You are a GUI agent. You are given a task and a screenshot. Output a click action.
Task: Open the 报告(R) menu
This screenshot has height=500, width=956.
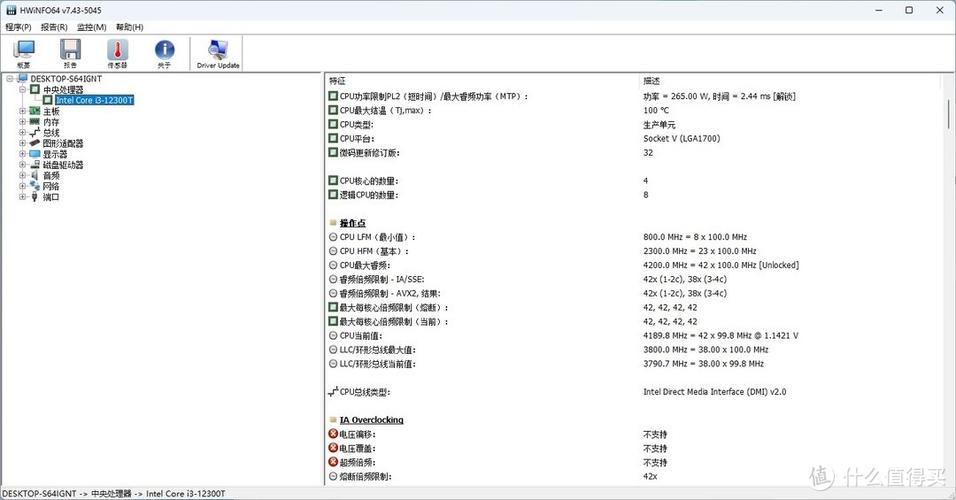(54, 27)
